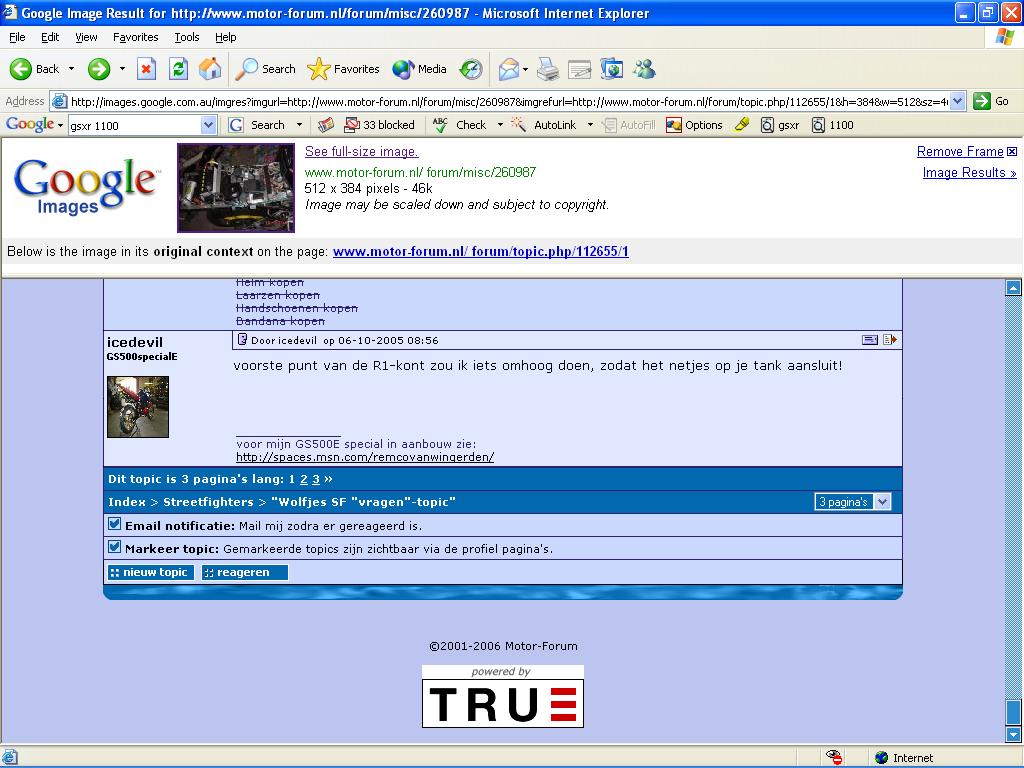This screenshot has height=768, width=1024.
Task: Click the Google toolbar Options icon
Action: (x=694, y=125)
